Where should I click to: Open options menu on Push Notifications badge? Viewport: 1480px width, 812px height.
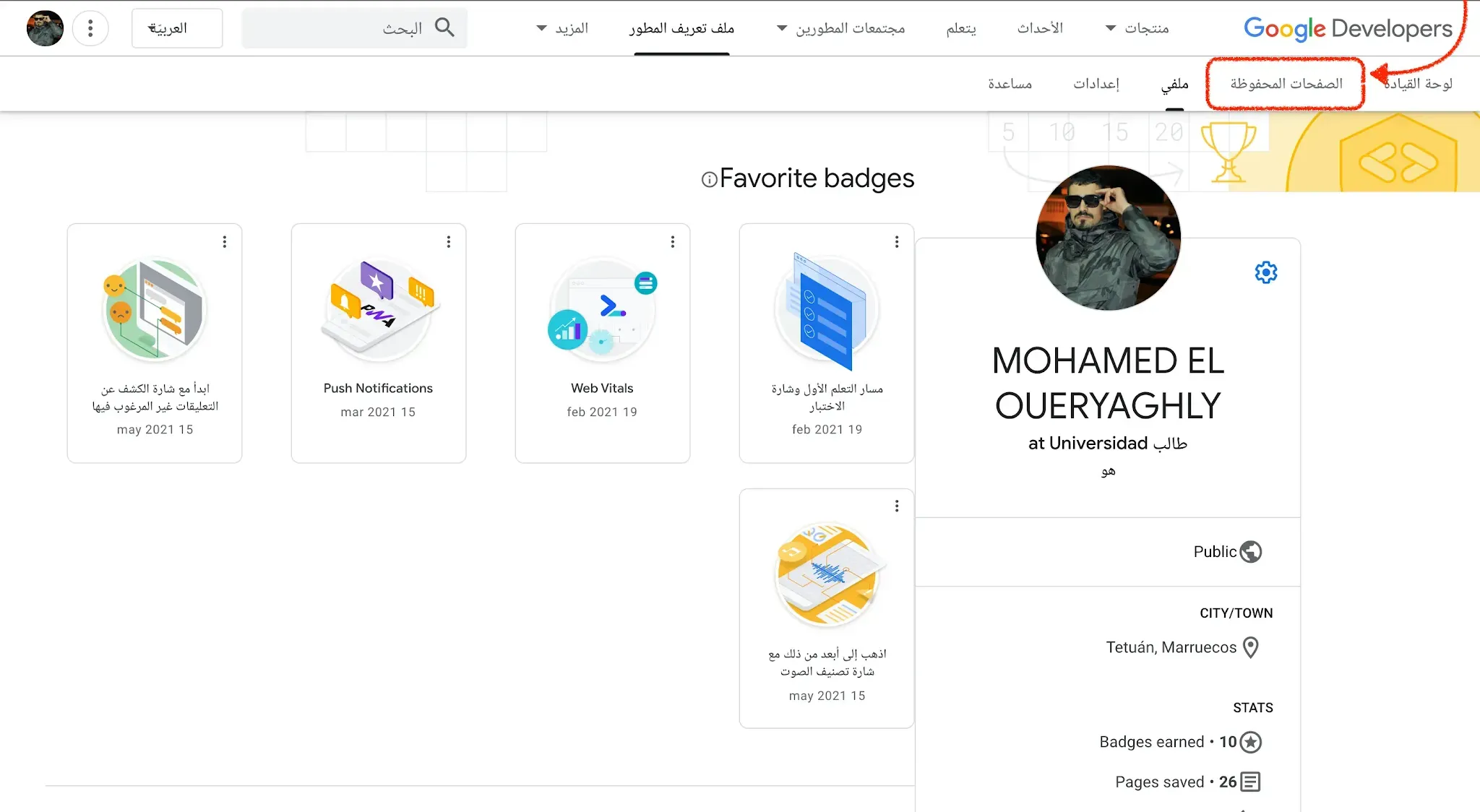449,241
